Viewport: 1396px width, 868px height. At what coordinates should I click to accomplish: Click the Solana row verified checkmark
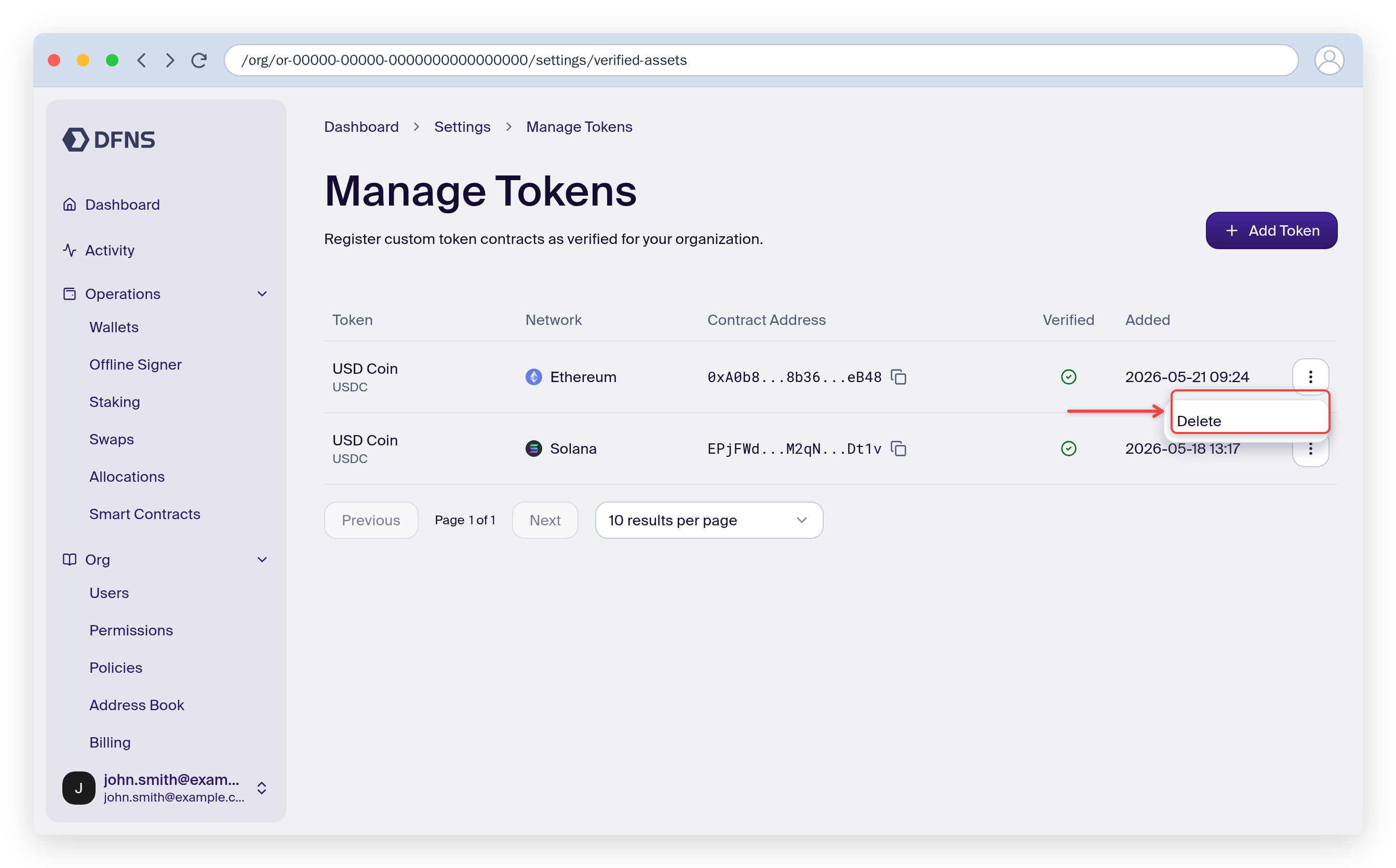pos(1069,449)
